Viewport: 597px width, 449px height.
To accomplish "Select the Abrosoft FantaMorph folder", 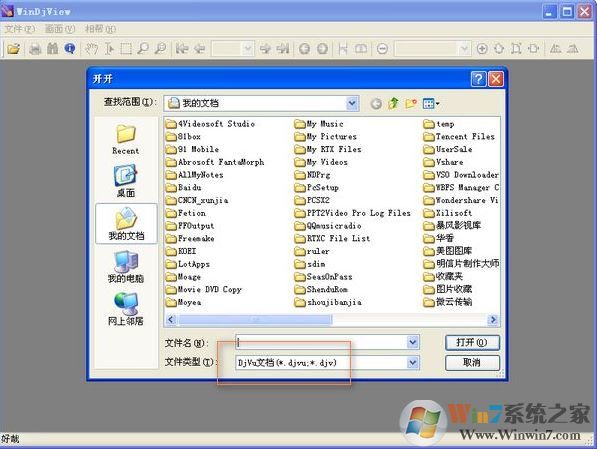I will point(215,162).
